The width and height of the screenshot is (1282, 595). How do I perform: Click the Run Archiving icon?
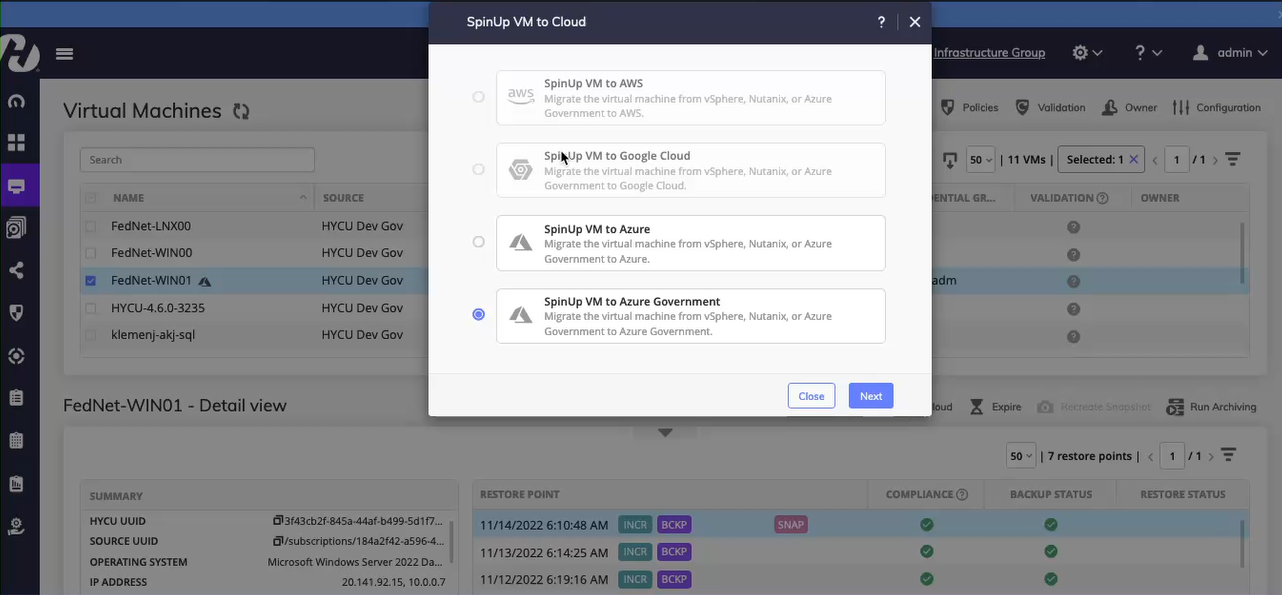1175,407
